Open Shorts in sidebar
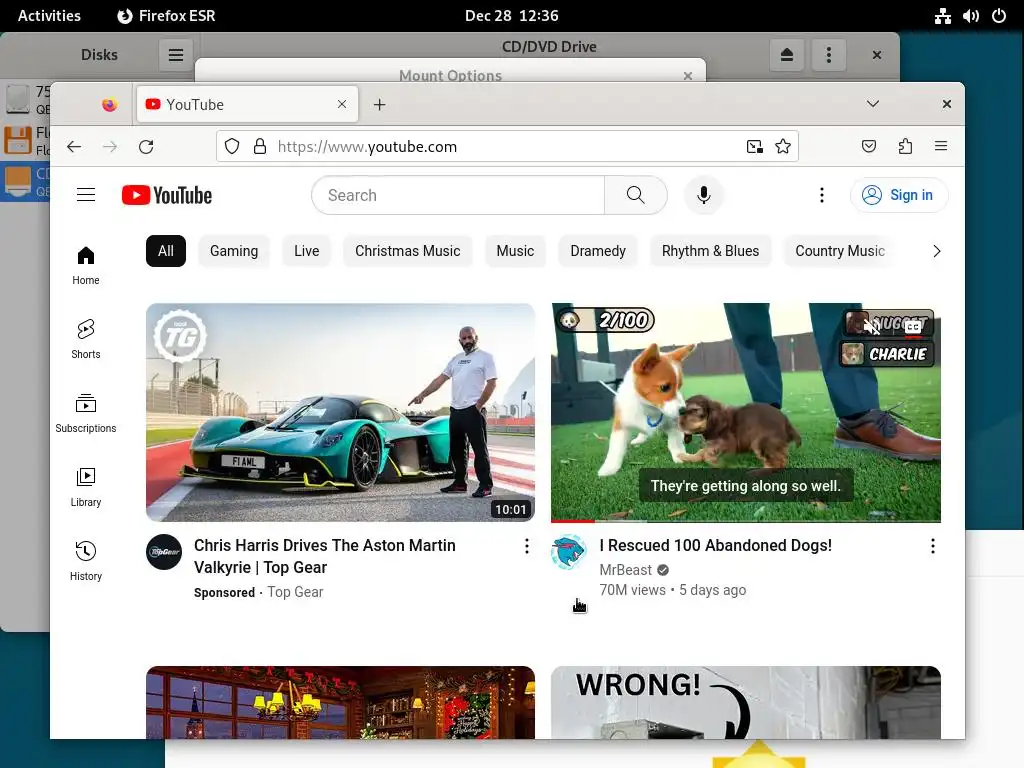The width and height of the screenshot is (1024, 768). coord(86,340)
